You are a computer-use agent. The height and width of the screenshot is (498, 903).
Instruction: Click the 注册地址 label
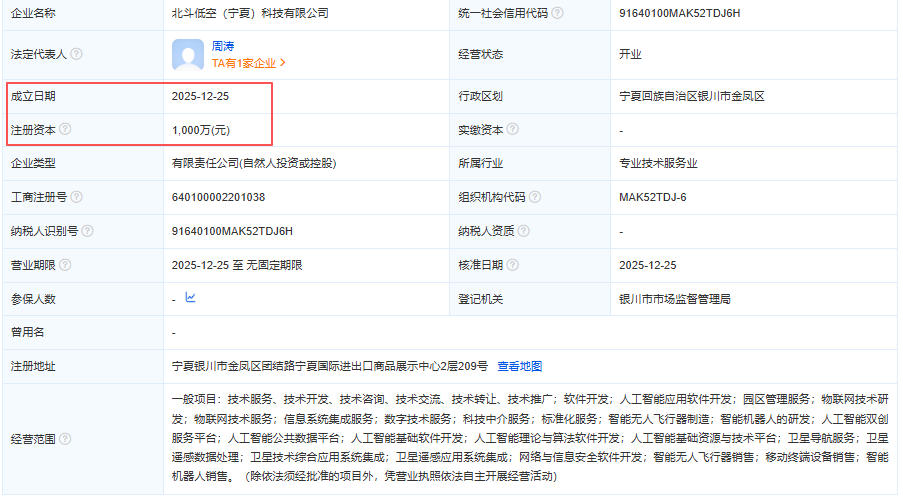[33, 366]
